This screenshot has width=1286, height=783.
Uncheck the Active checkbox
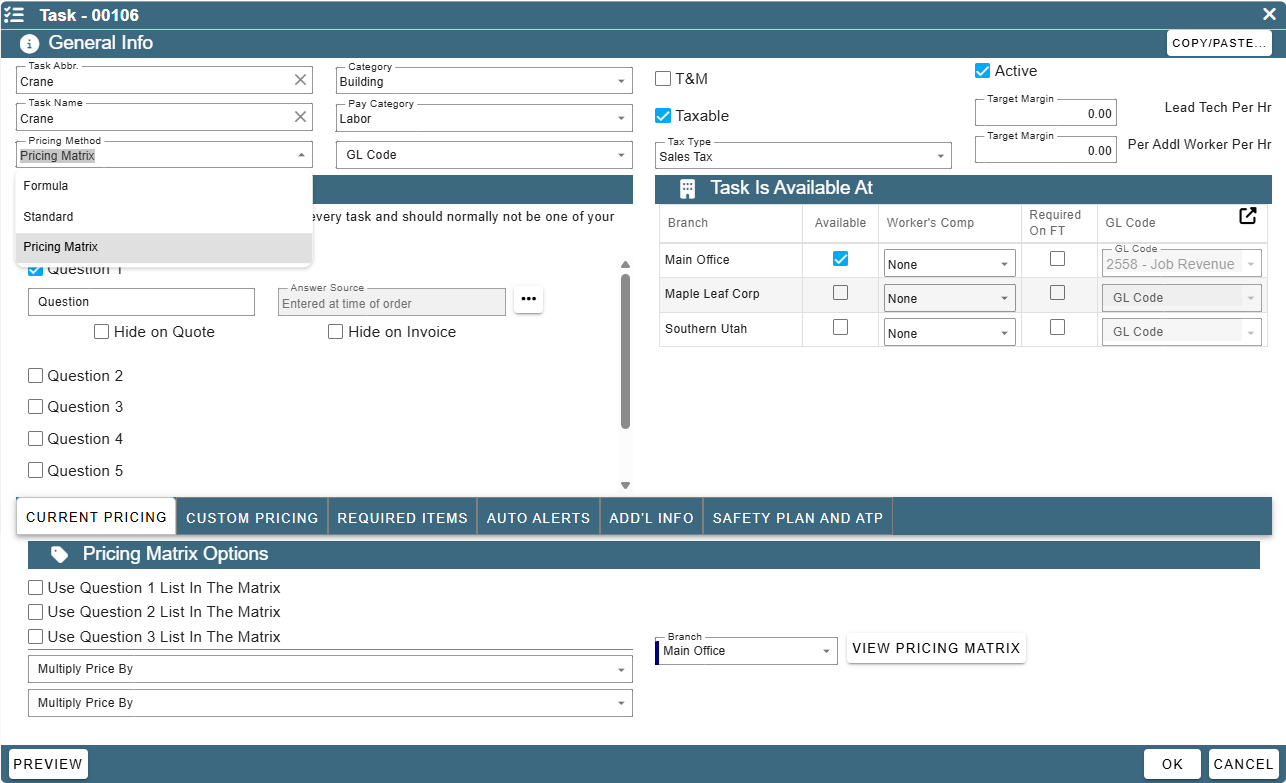983,71
